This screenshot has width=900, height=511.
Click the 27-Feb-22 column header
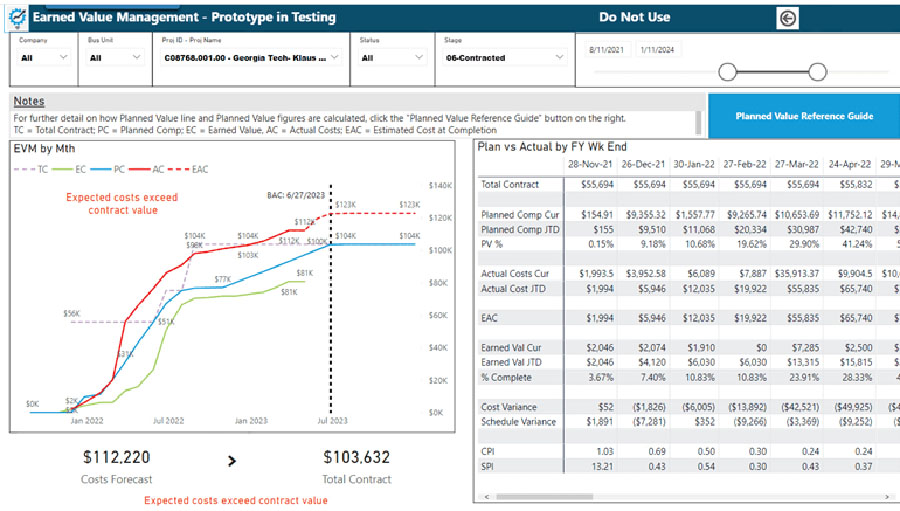click(x=745, y=164)
